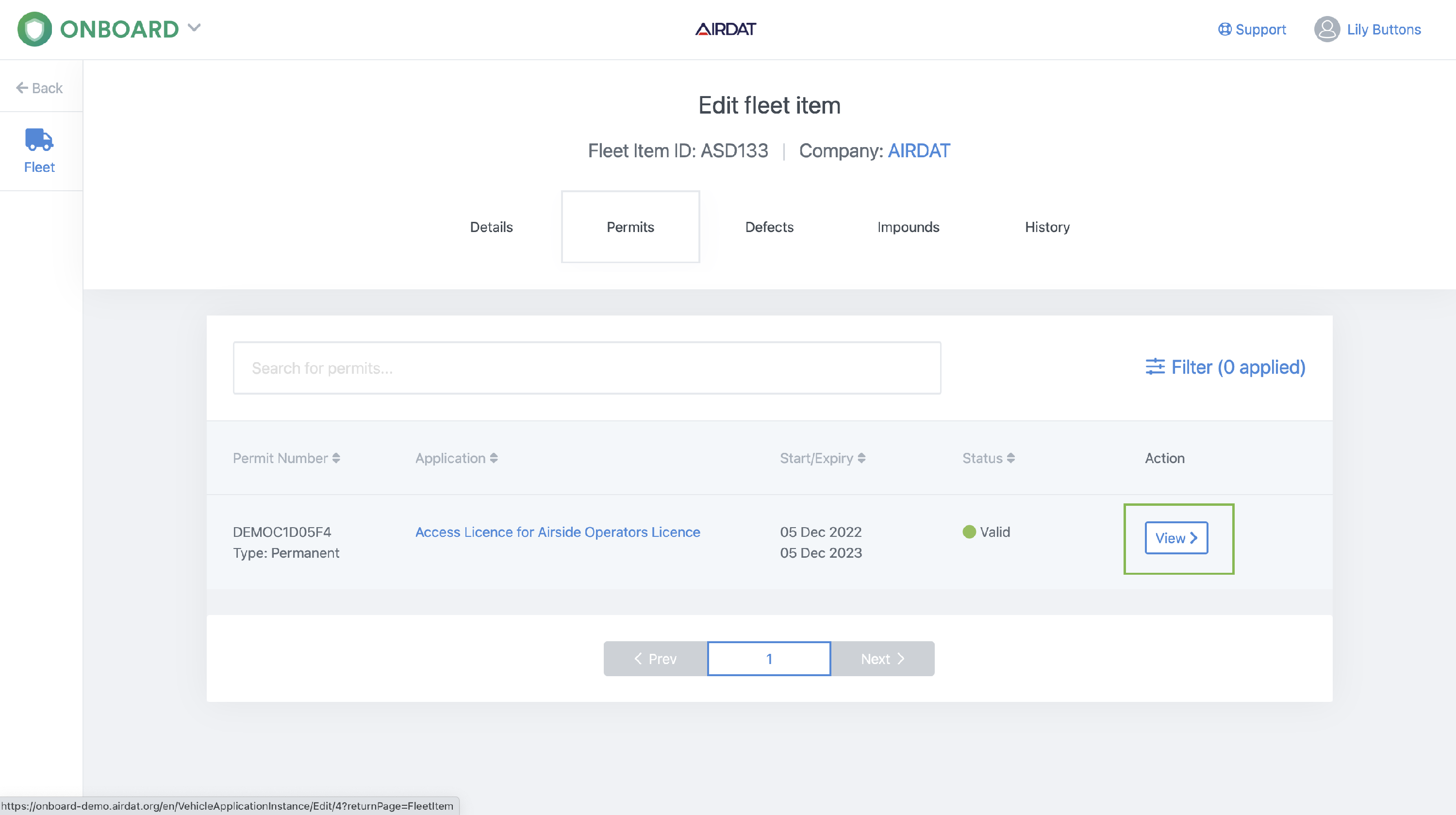1456x815 pixels.
Task: Expand the ONBOARD app switcher chevron
Action: (194, 28)
